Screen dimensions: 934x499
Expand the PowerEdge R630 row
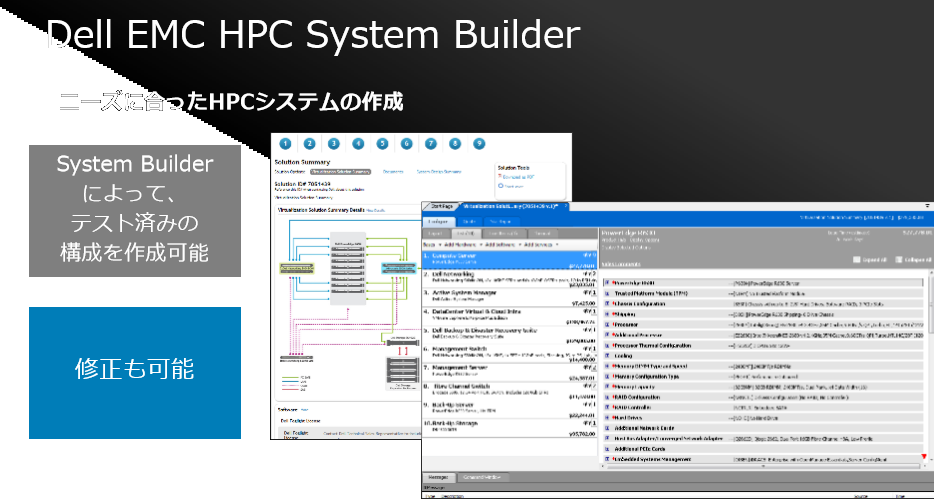608,283
